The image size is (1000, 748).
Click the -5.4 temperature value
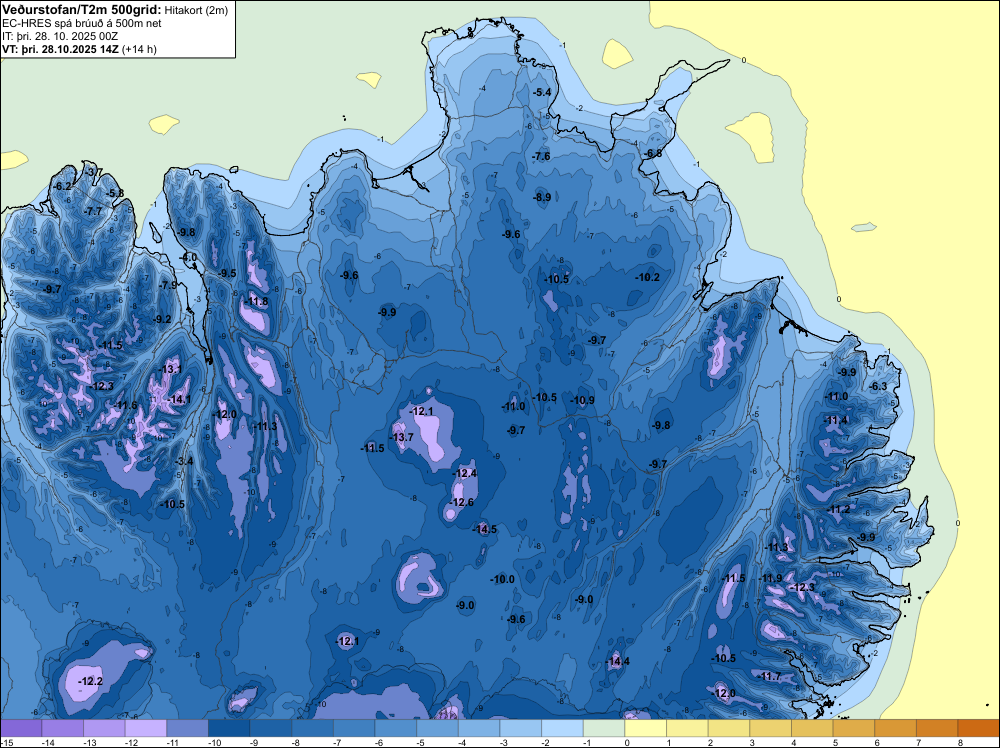[541, 92]
